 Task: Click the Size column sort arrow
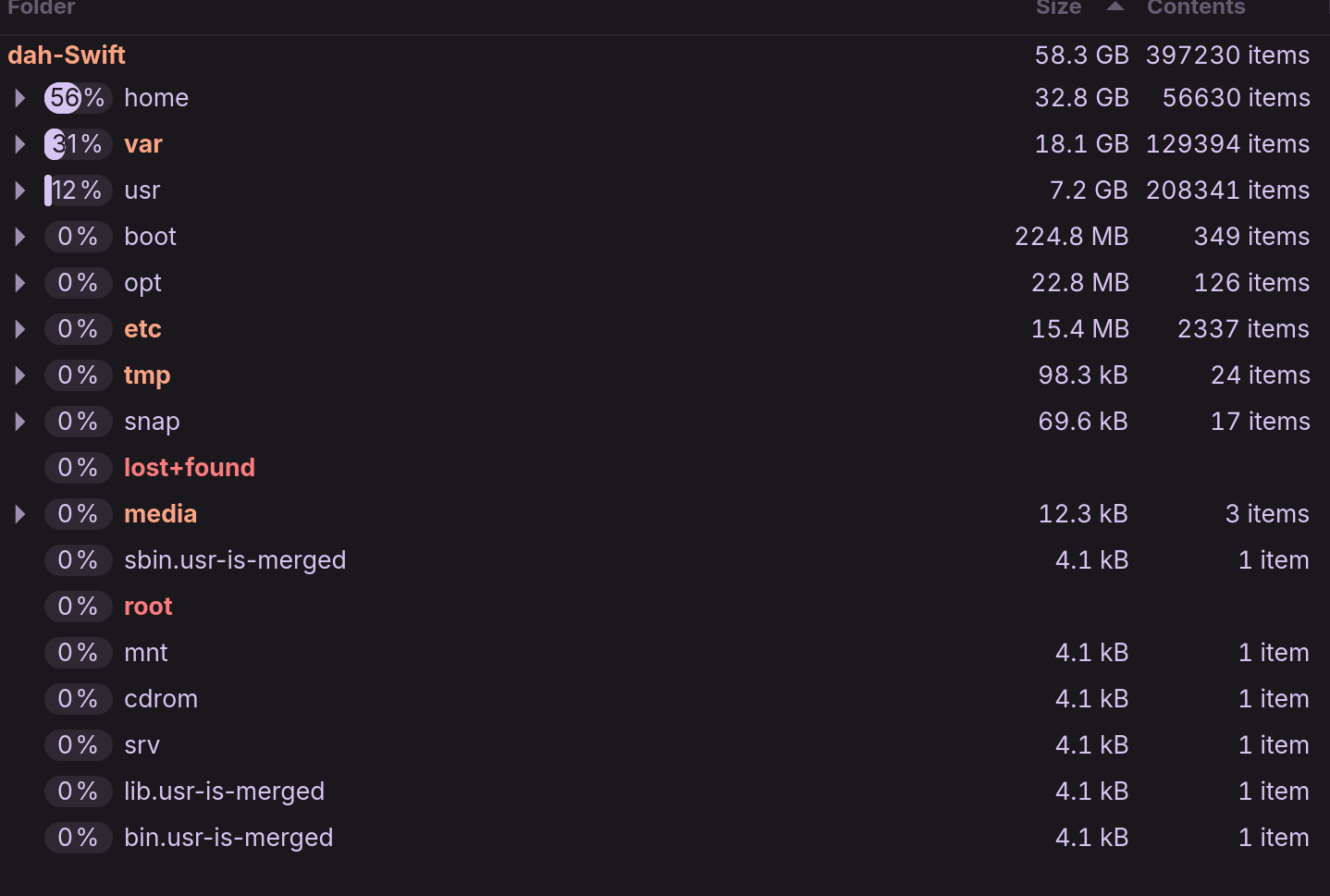[x=1115, y=7]
